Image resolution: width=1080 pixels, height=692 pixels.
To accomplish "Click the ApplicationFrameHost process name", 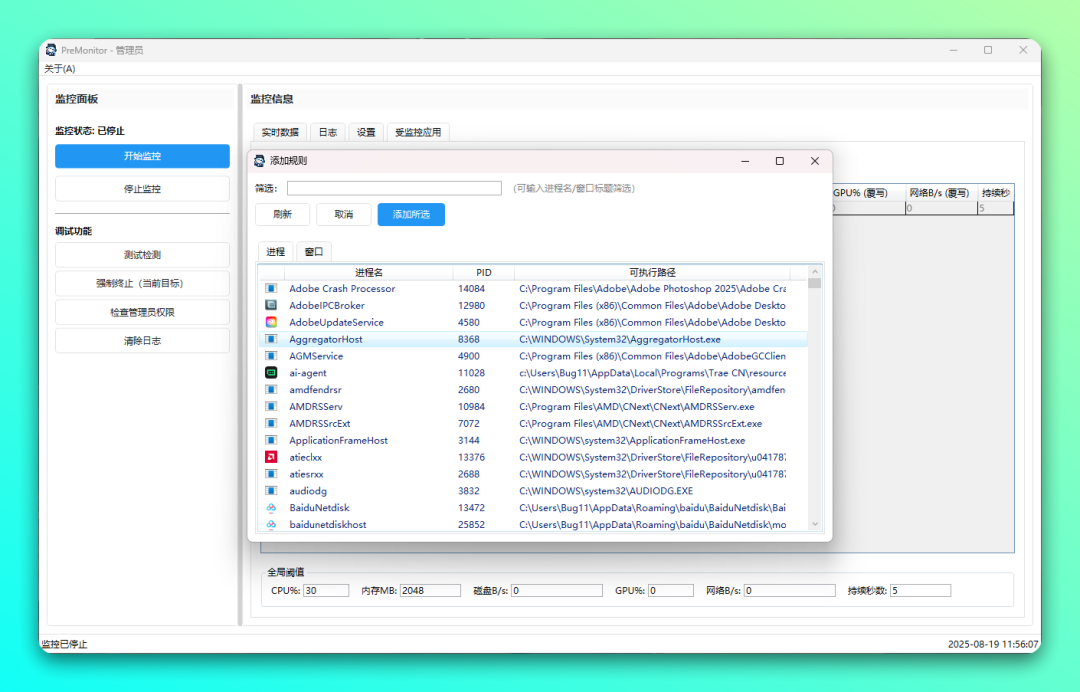I will point(338,440).
